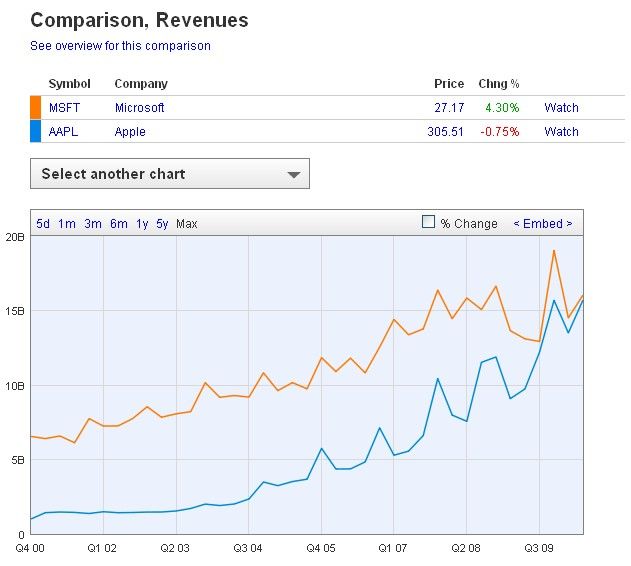
Task: Click the 'Comparison, Revenues' heading
Action: pos(139,20)
